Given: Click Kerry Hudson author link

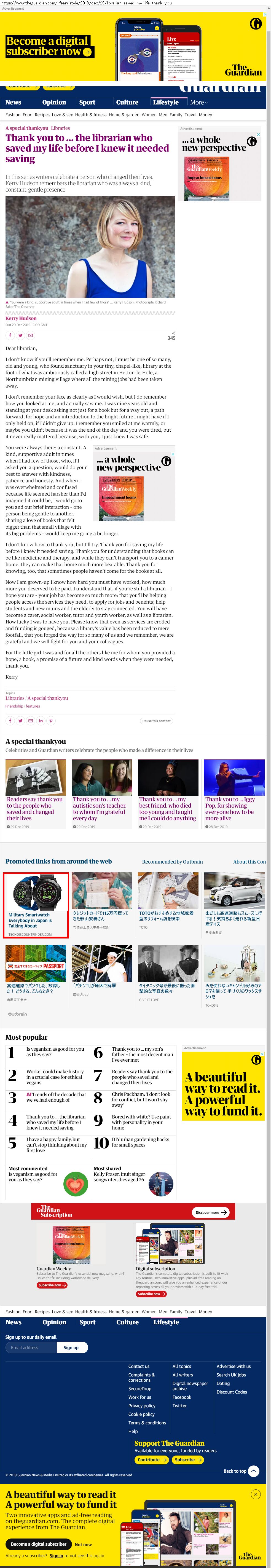Looking at the screenshot, I should [x=21, y=318].
